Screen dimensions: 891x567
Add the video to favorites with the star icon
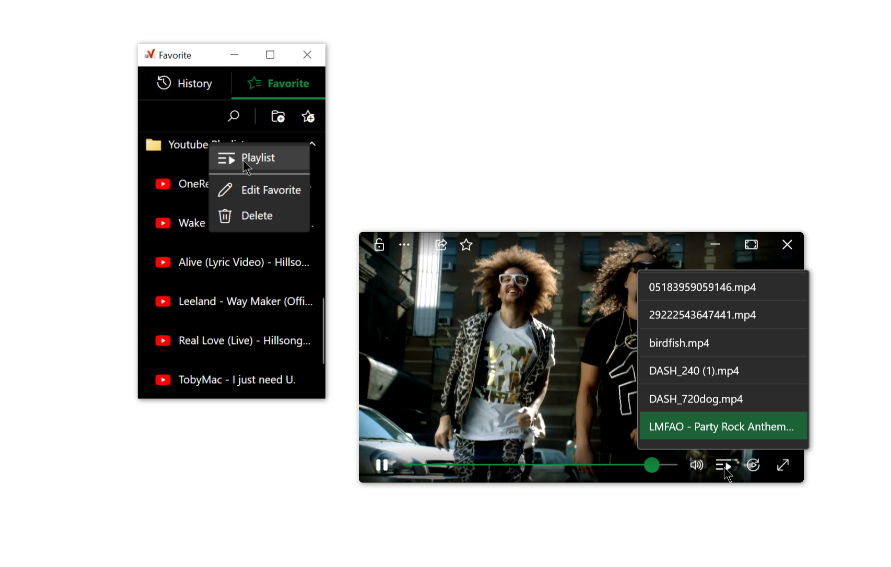tap(466, 245)
